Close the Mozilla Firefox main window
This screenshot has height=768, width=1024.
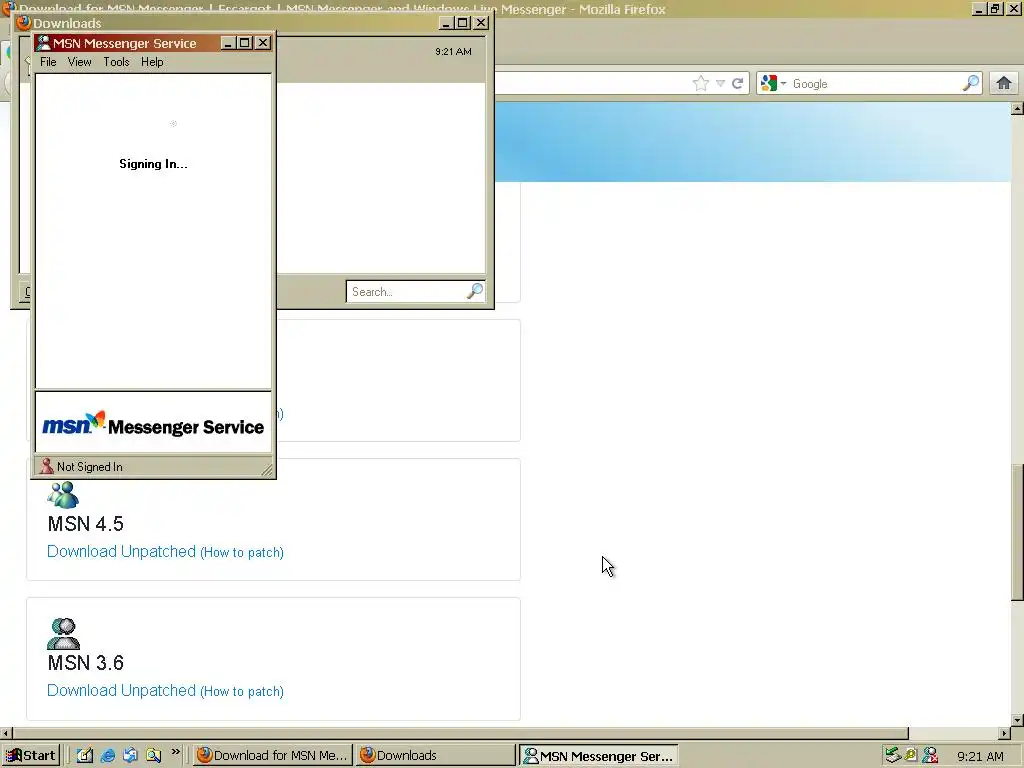tap(1013, 8)
